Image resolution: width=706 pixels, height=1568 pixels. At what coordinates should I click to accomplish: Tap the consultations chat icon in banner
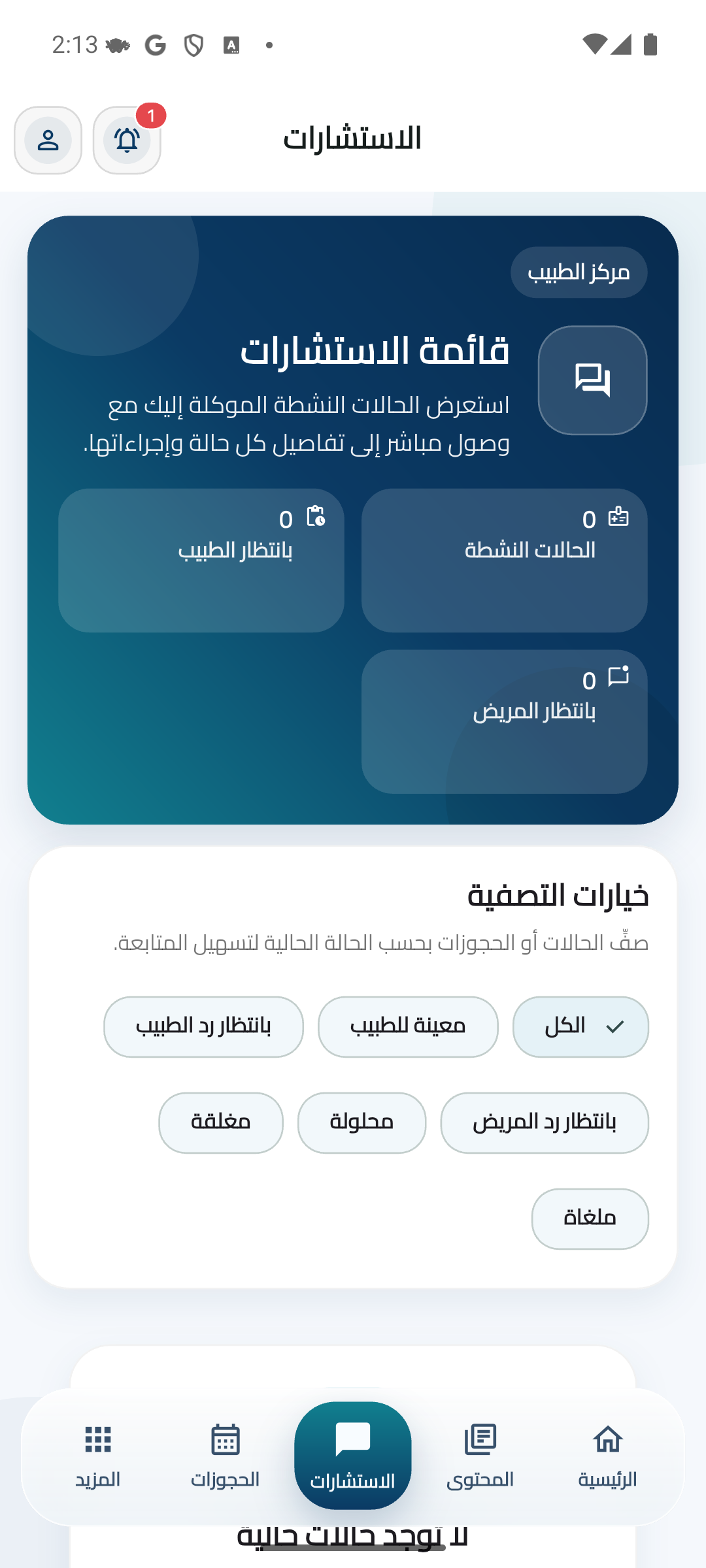592,380
